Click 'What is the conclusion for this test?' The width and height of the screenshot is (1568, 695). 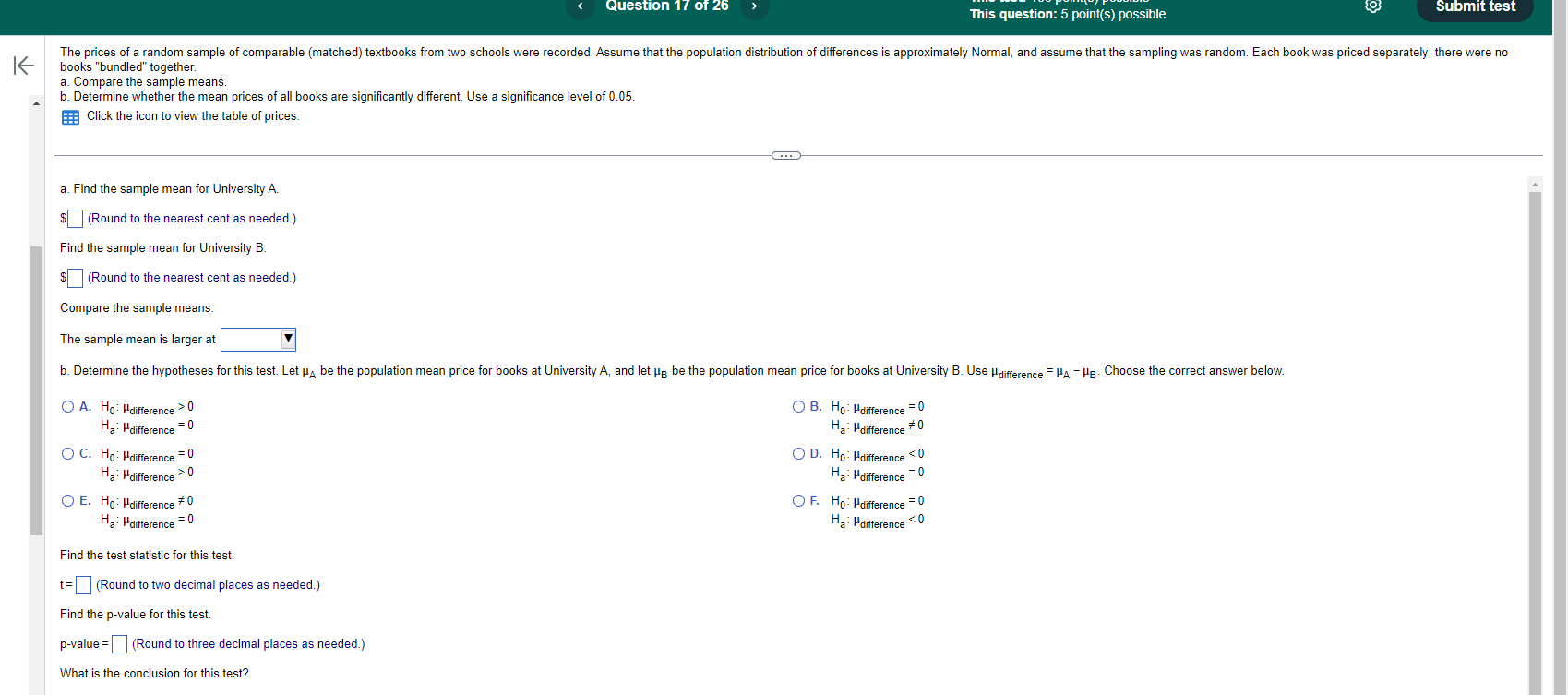coord(154,674)
